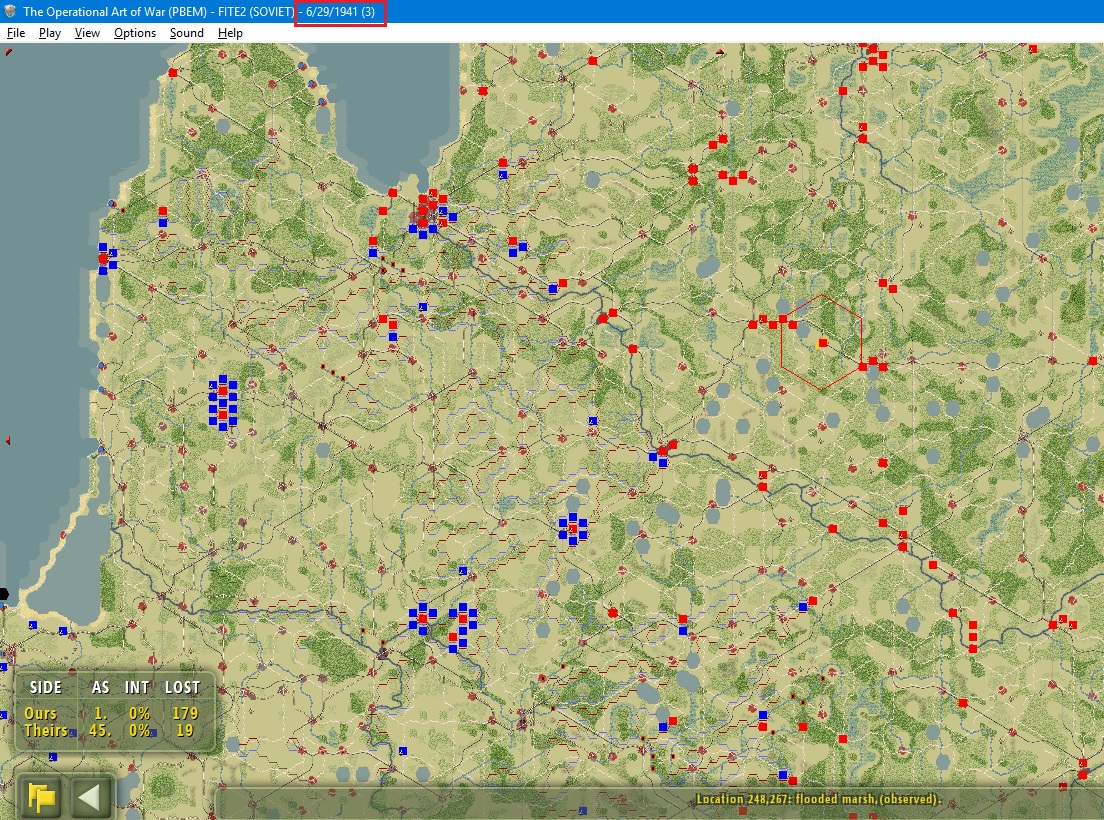Screen dimensions: 1104x820
Task: Open the Play menu
Action: click(49, 33)
